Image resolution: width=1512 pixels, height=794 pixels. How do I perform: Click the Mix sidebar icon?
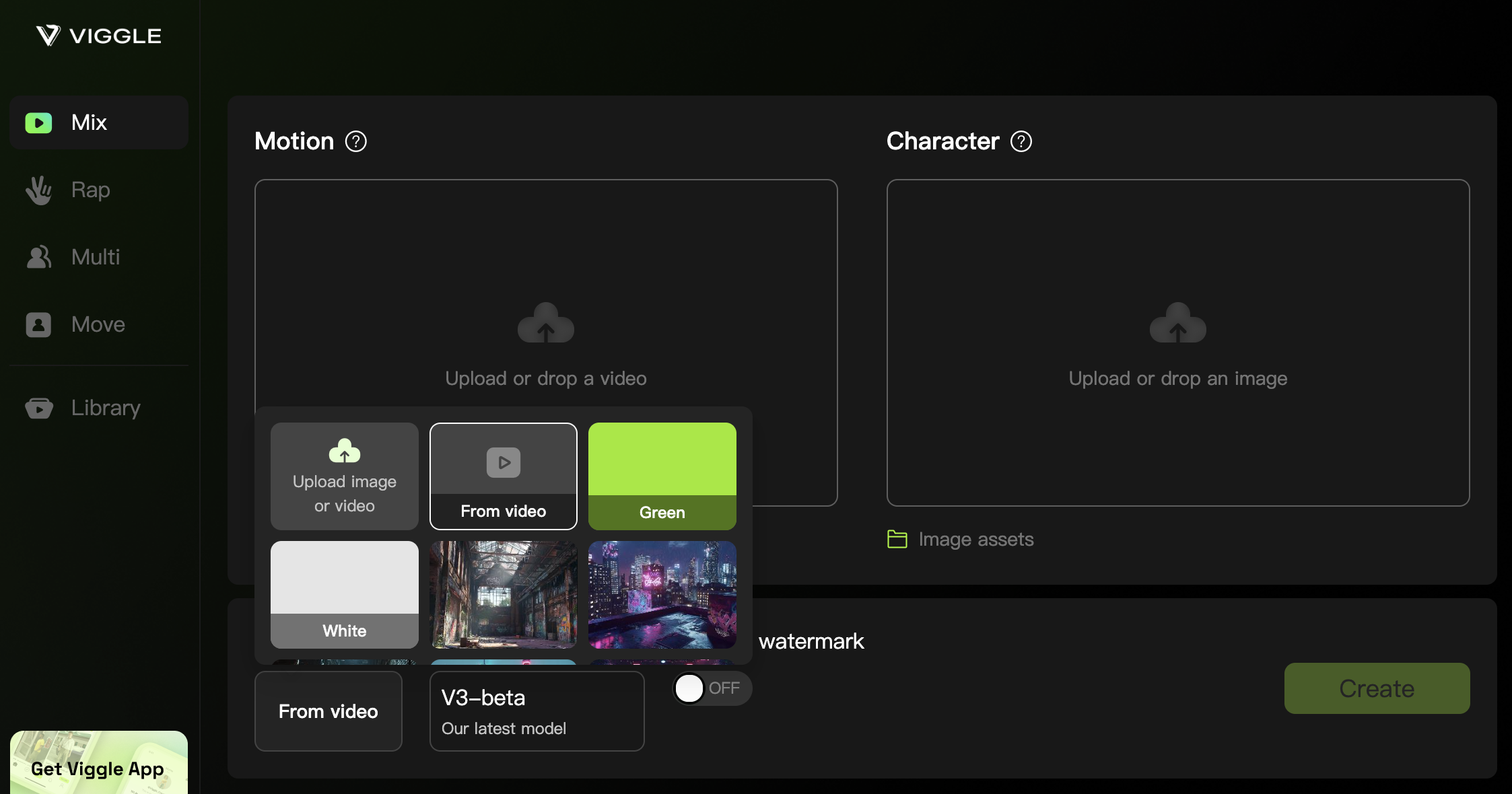(39, 122)
